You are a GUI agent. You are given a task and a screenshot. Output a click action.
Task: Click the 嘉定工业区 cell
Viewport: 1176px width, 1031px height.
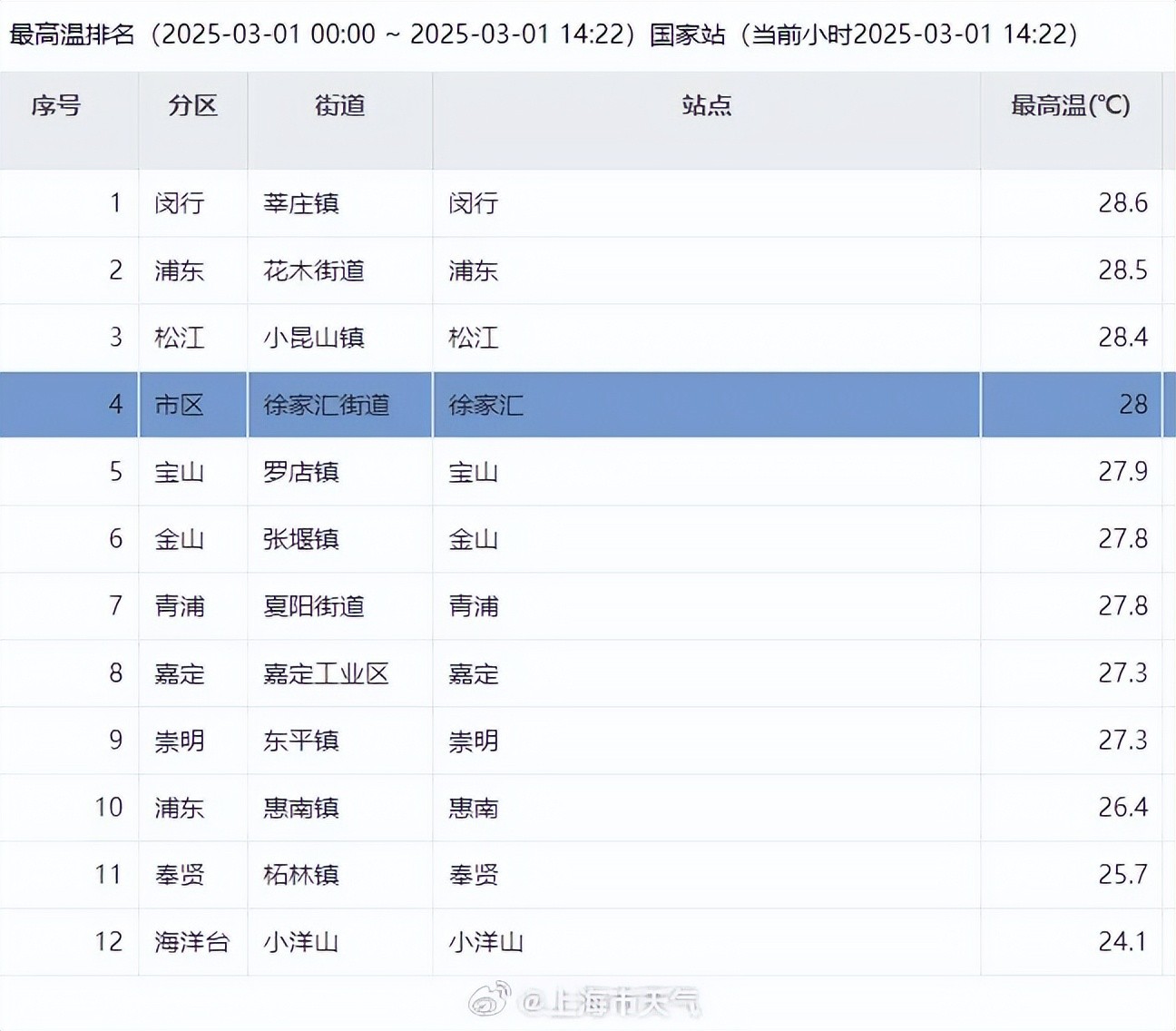327,673
